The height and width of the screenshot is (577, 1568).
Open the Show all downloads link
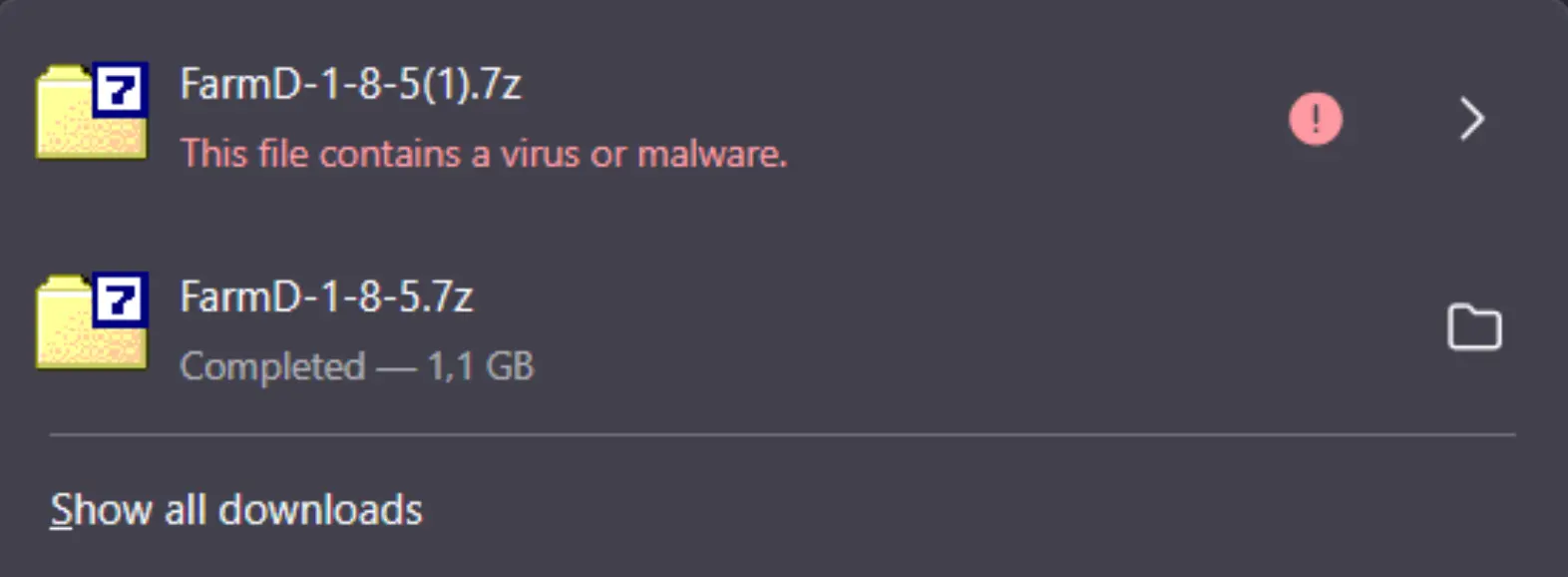coord(236,510)
